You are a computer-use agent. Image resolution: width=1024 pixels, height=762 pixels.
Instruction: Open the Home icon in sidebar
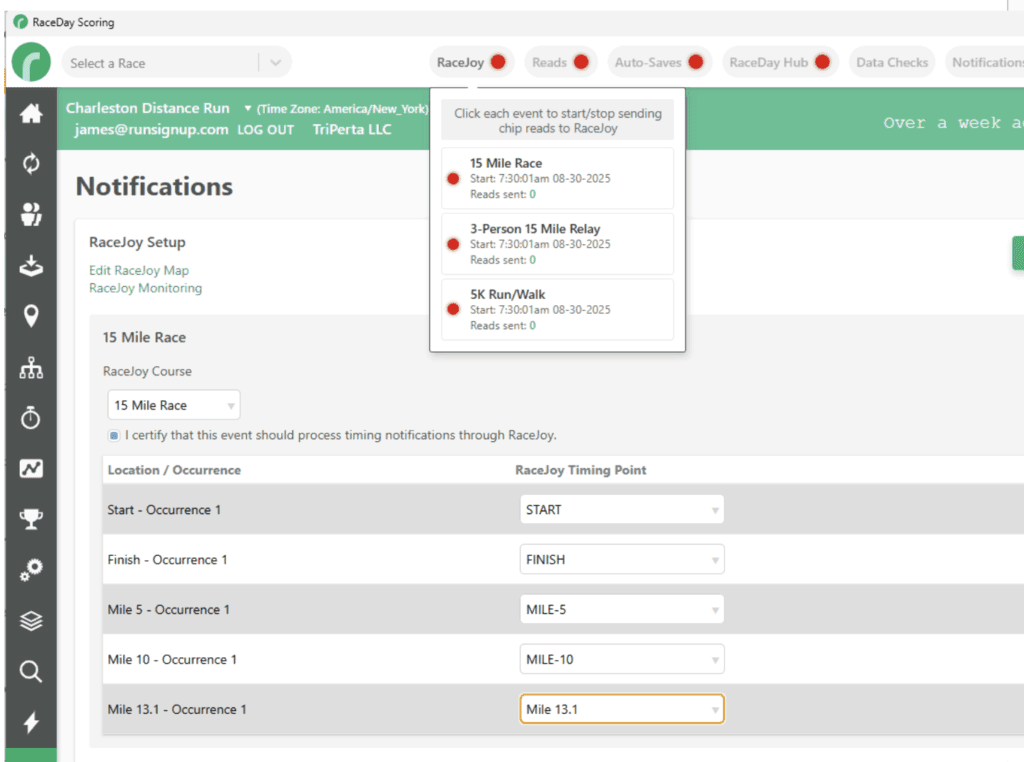click(x=31, y=113)
